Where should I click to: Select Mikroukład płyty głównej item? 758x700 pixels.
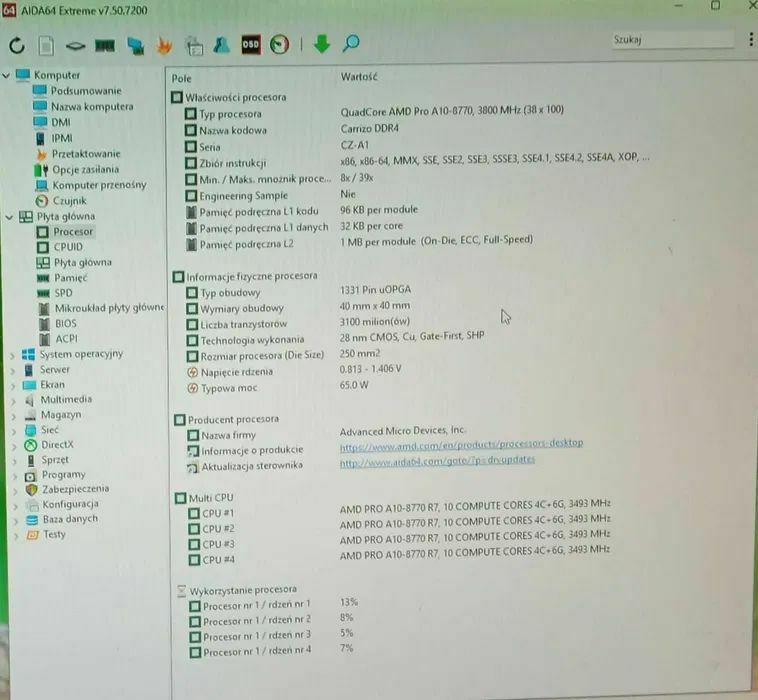pos(109,308)
